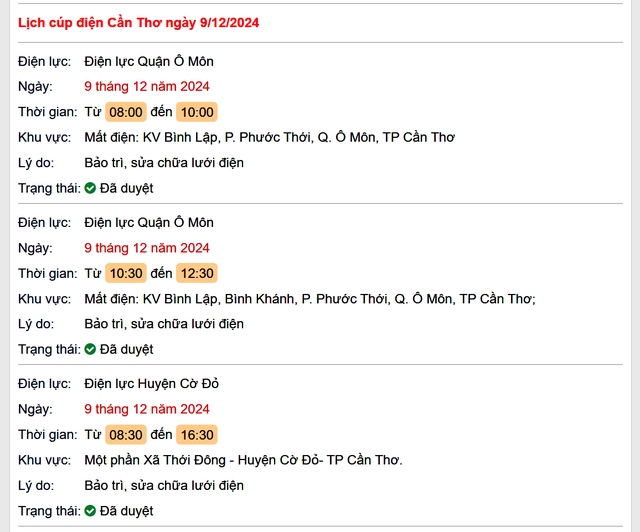Click red date text in first entry
This screenshot has width=640, height=532.
click(147, 87)
